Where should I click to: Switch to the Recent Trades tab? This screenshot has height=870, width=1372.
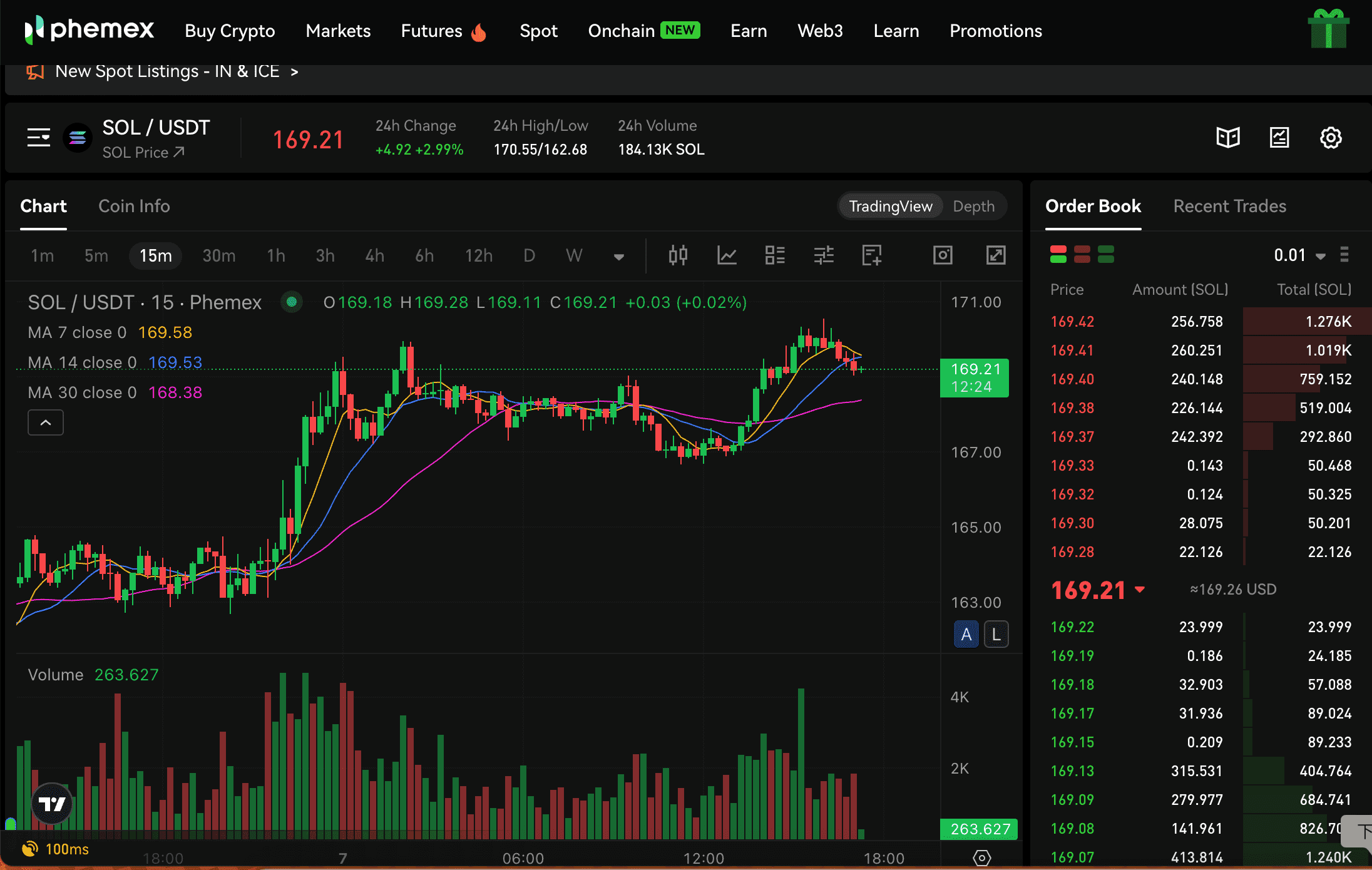tap(1229, 206)
